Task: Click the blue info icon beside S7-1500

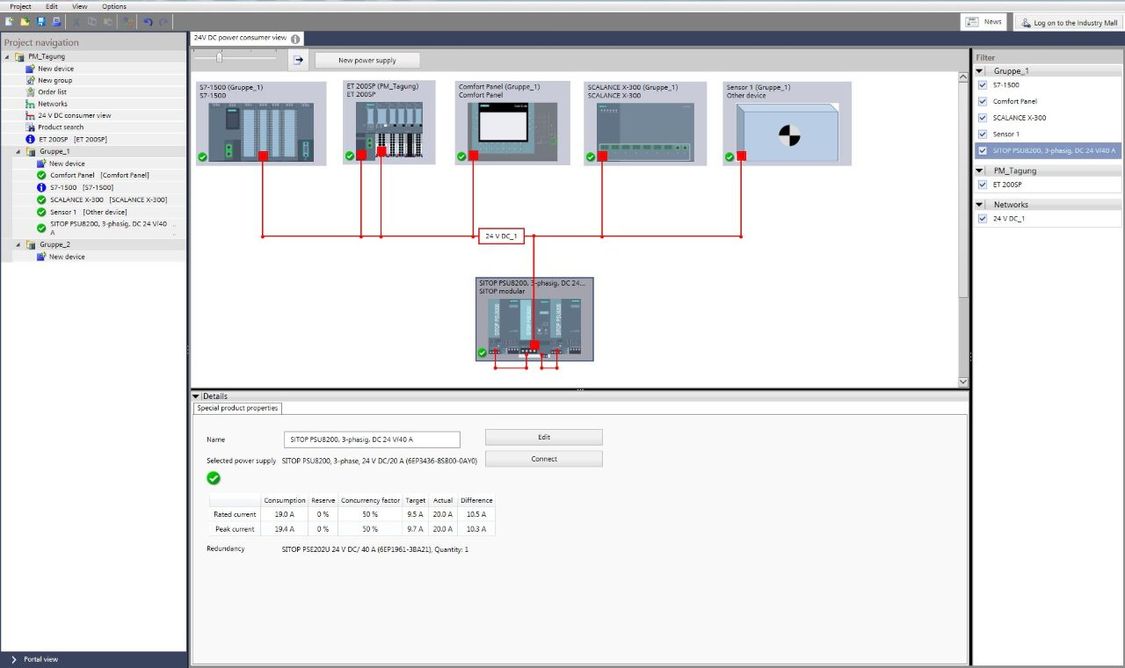Action: pos(42,187)
